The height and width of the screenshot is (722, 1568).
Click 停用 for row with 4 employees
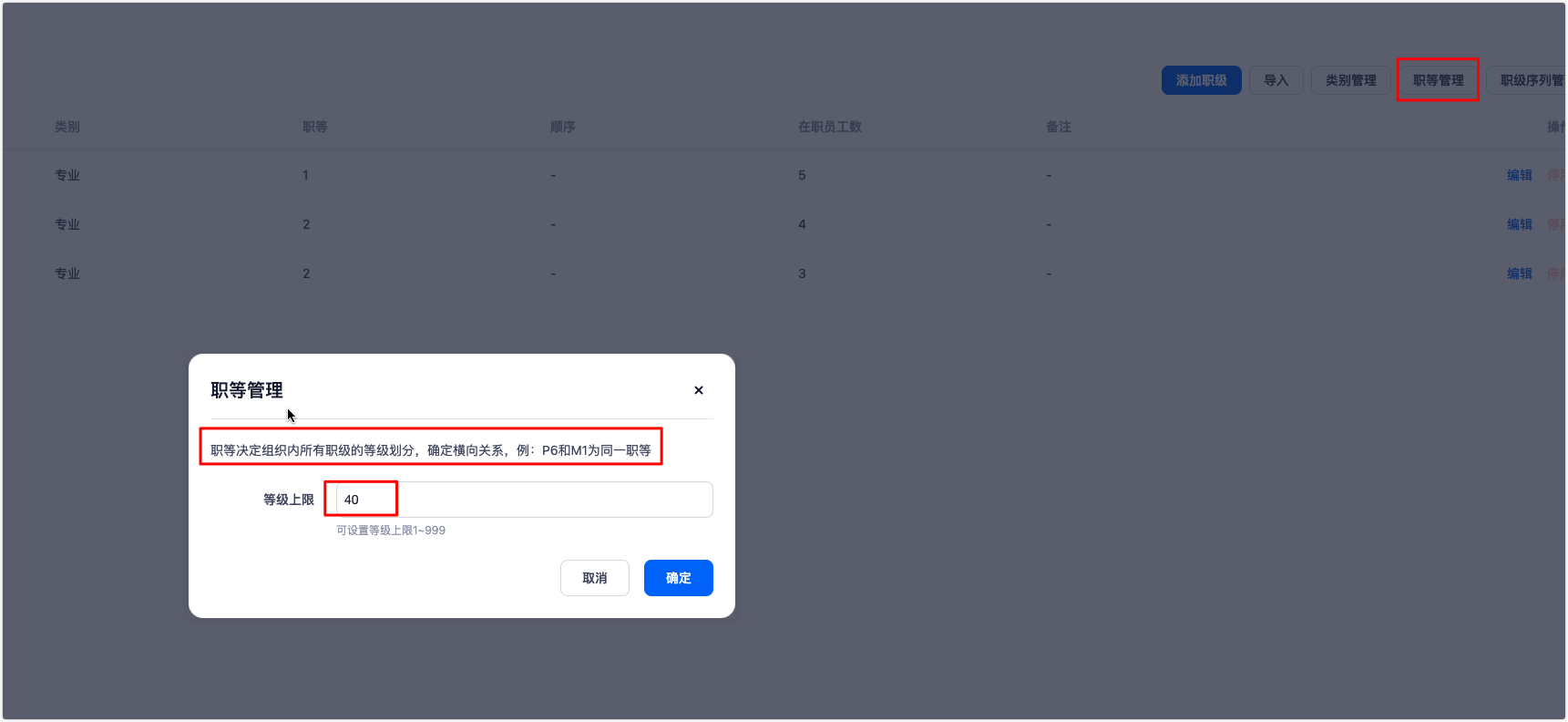[x=1555, y=224]
